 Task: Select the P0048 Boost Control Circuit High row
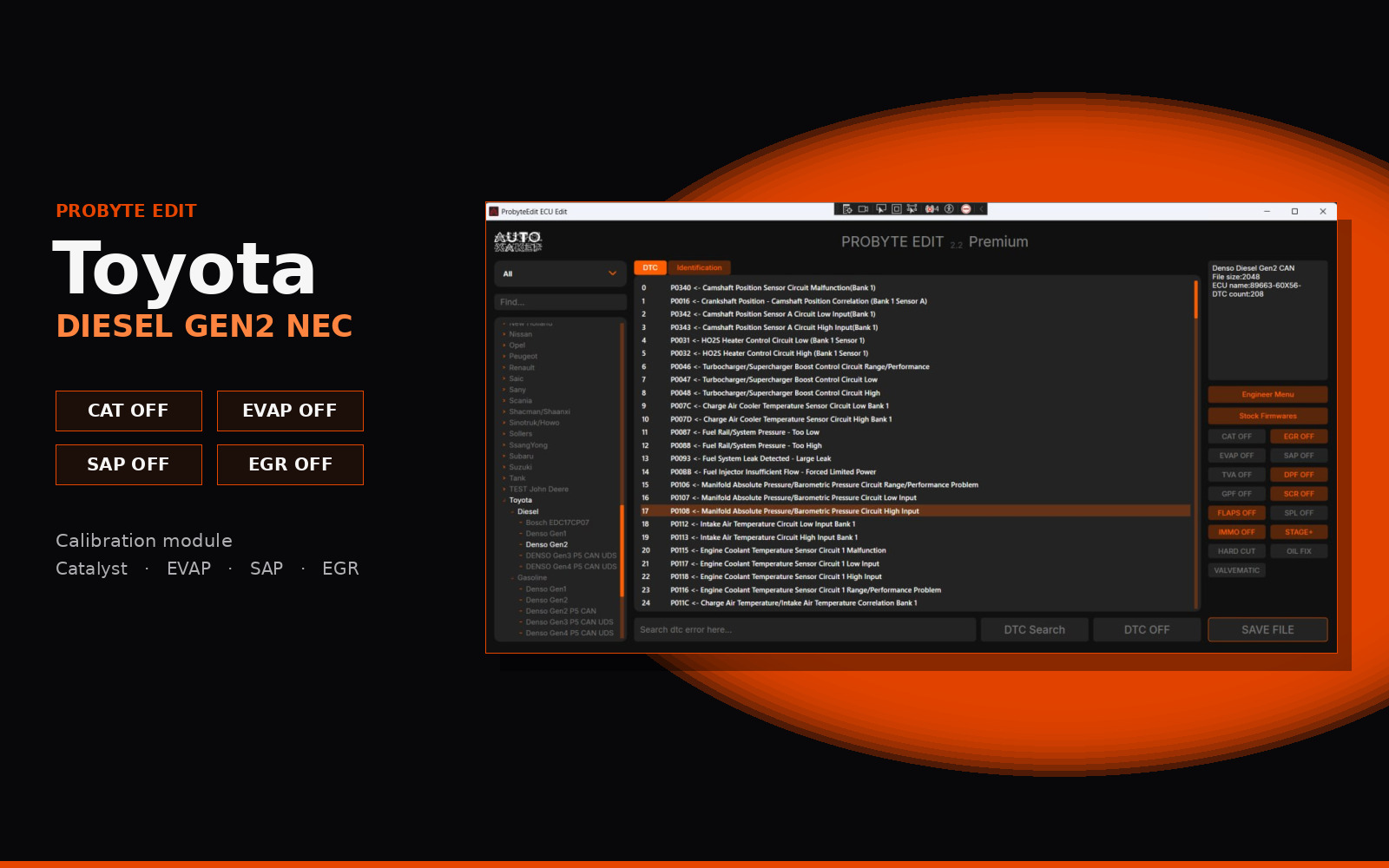914,393
